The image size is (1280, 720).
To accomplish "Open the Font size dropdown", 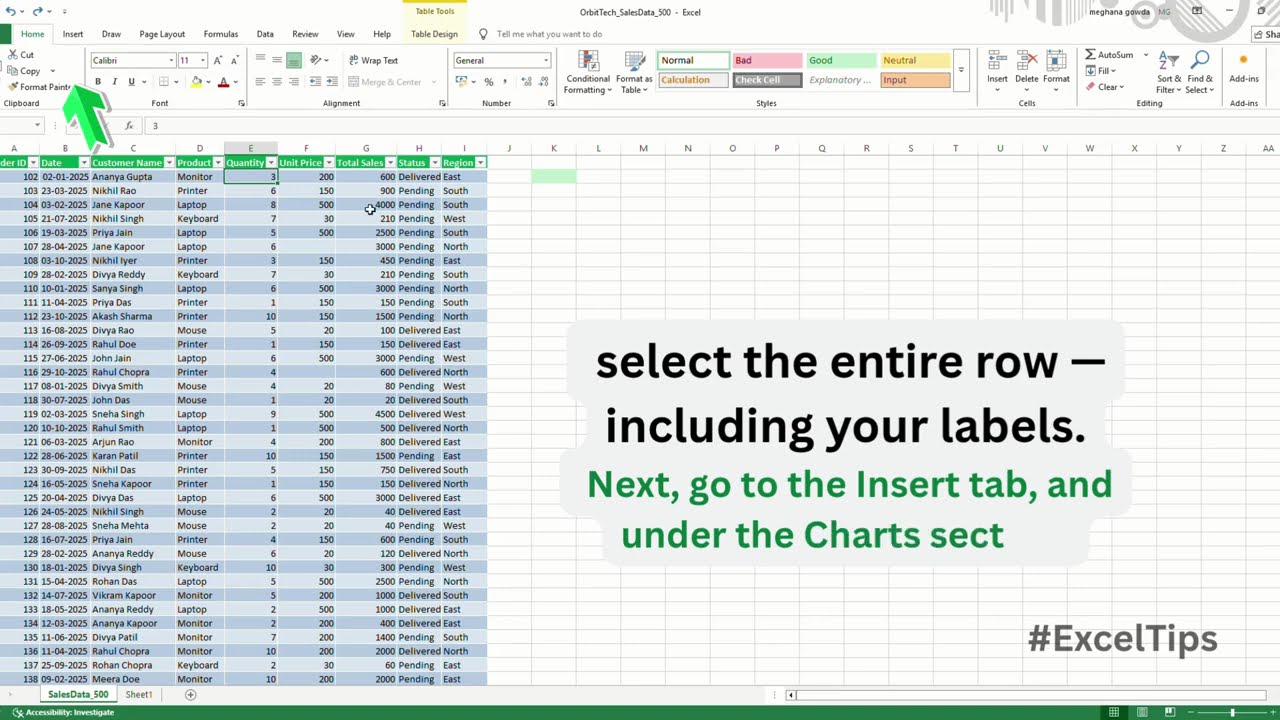I will pos(203,60).
